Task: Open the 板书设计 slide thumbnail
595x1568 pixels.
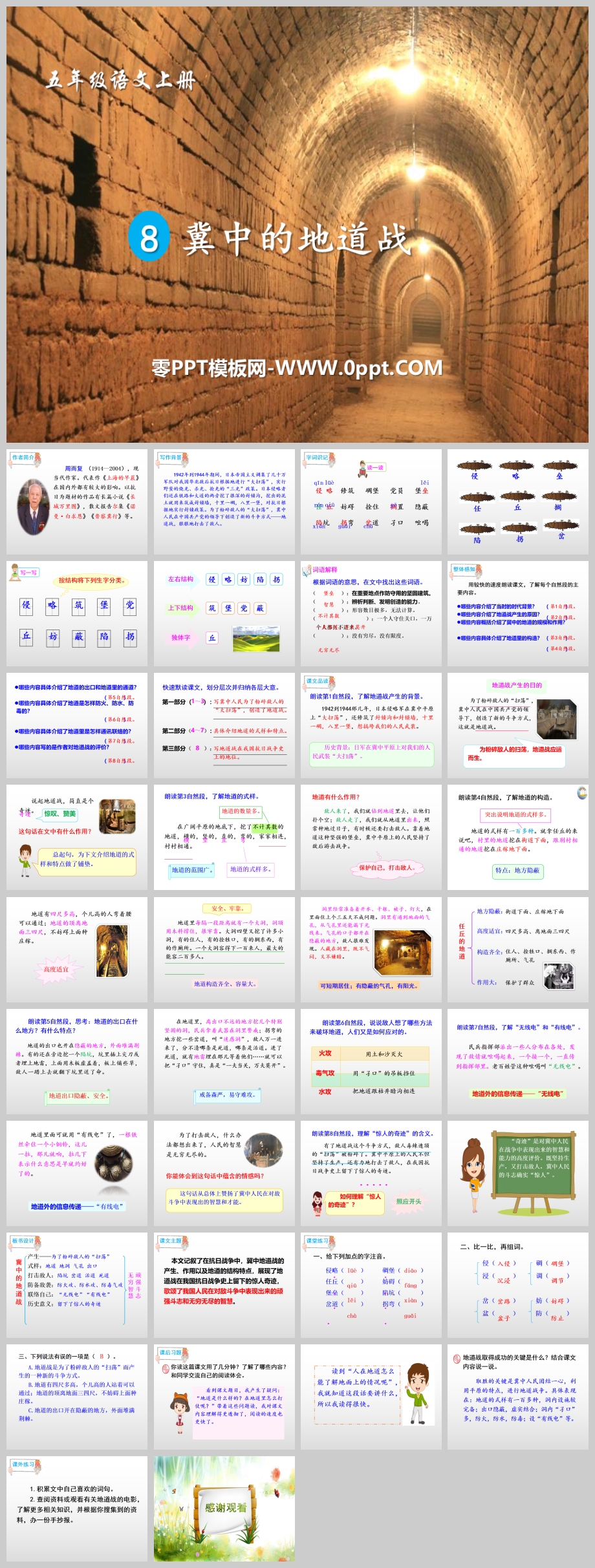Action: point(77,1285)
